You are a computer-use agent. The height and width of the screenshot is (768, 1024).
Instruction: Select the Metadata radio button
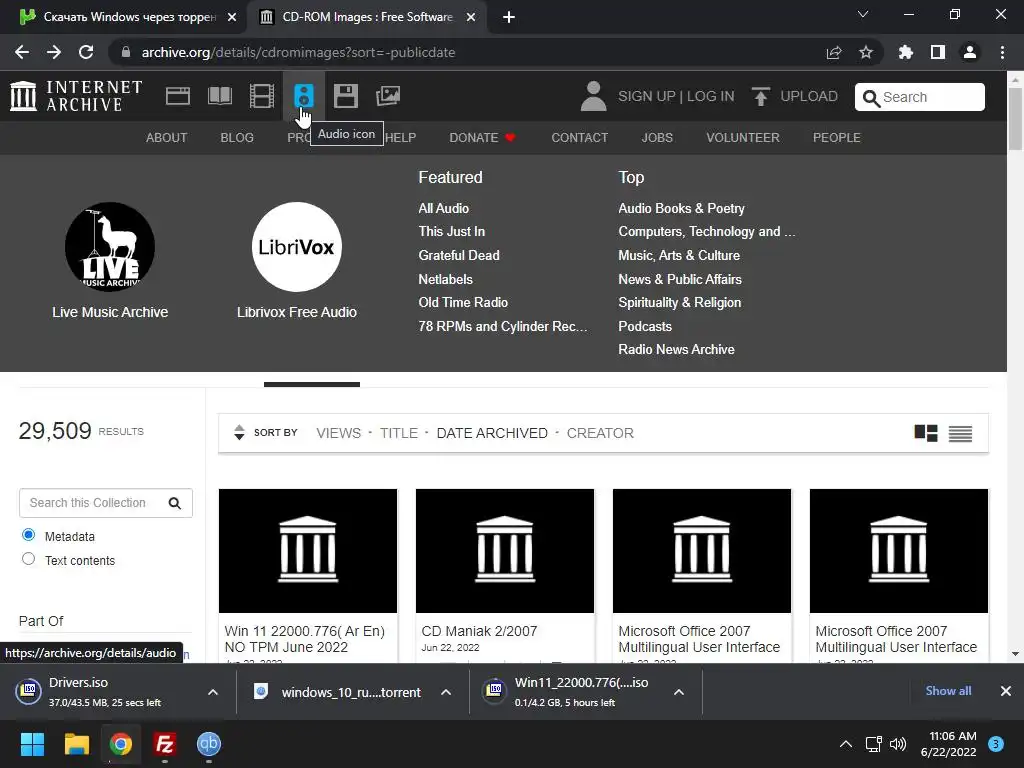coord(29,535)
